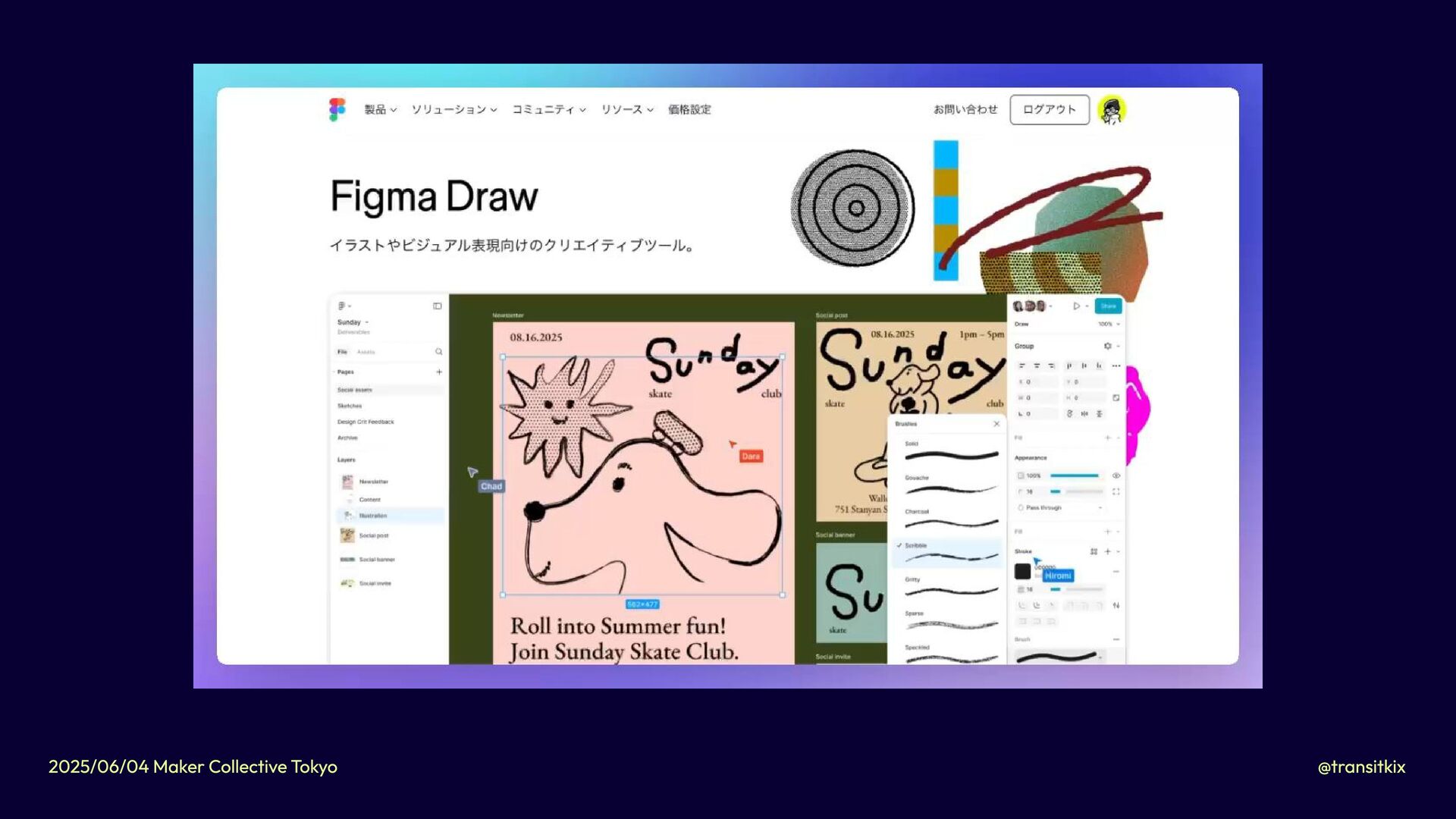The width and height of the screenshot is (1456, 819).
Task: Add a new page with the plus icon
Action: click(x=439, y=372)
